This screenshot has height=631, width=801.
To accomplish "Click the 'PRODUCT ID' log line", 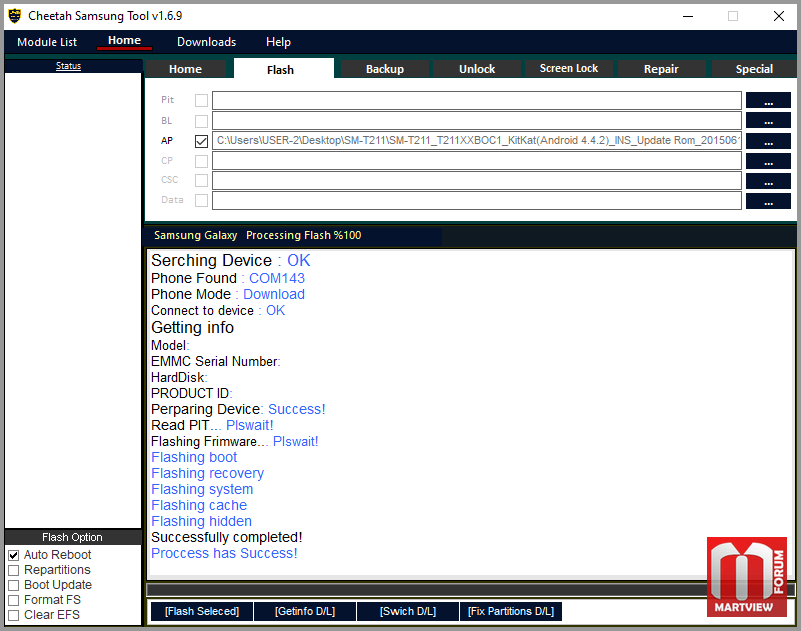I will [192, 393].
